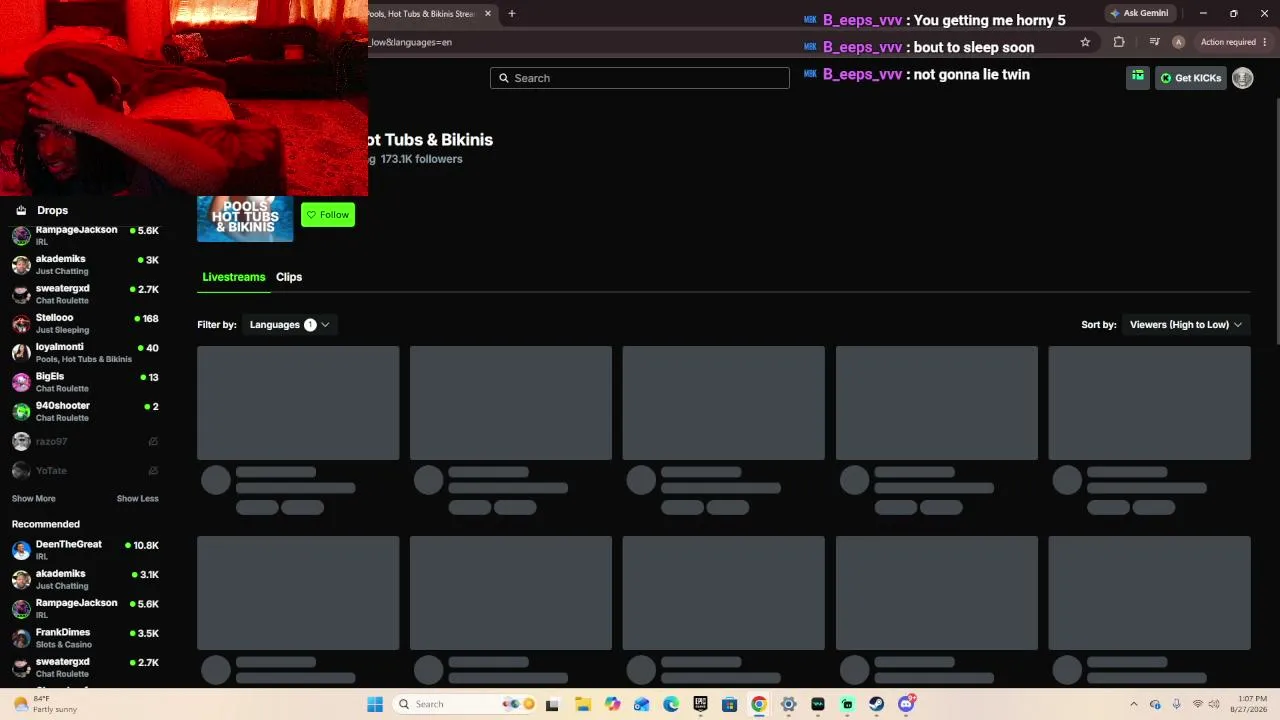Bookmark this page with the star icon
1280x720 pixels.
pyautogui.click(x=1085, y=42)
